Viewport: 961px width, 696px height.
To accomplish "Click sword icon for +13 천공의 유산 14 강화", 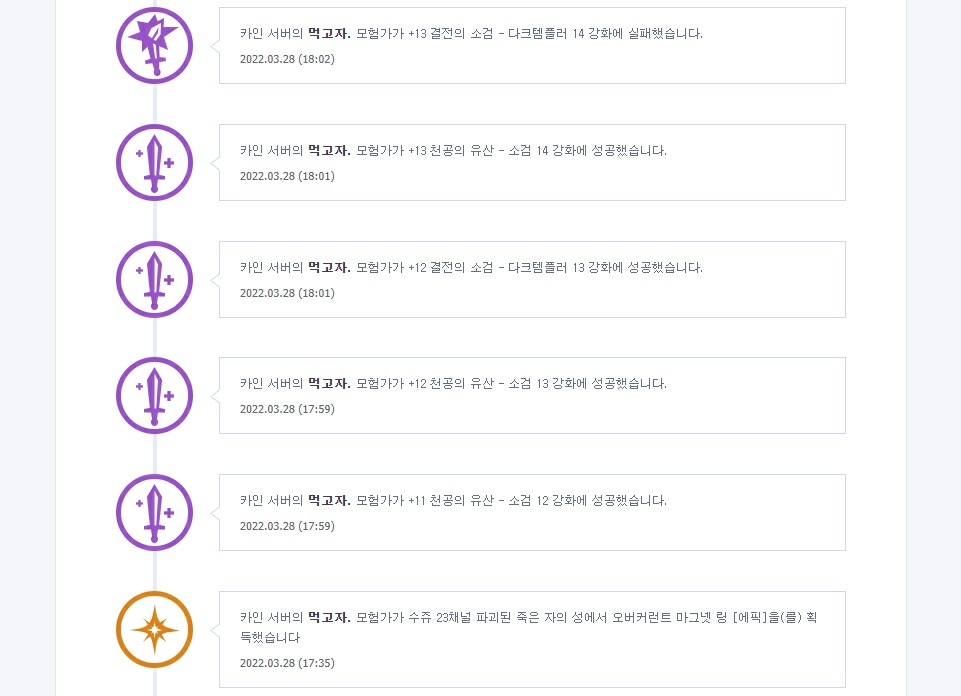I will 154,162.
